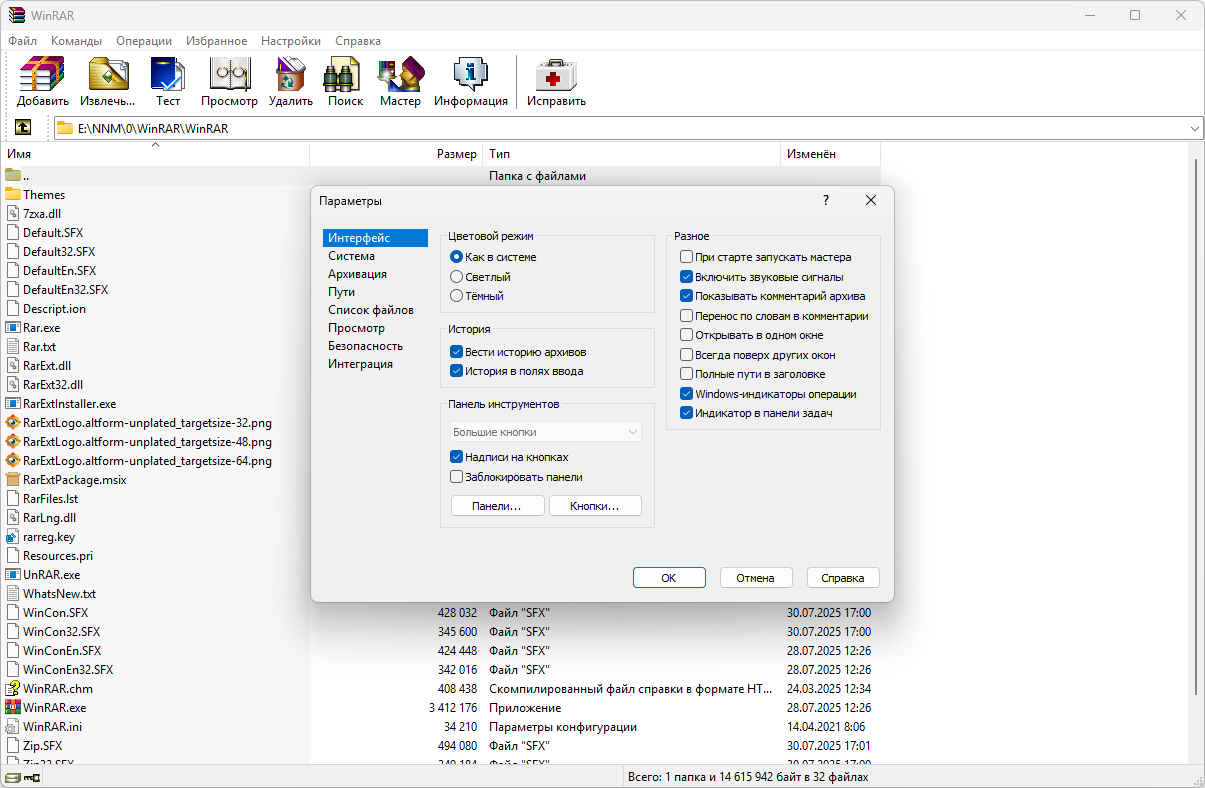Click the Панели... button
Viewport: 1205px width, 788px height.
click(x=497, y=506)
